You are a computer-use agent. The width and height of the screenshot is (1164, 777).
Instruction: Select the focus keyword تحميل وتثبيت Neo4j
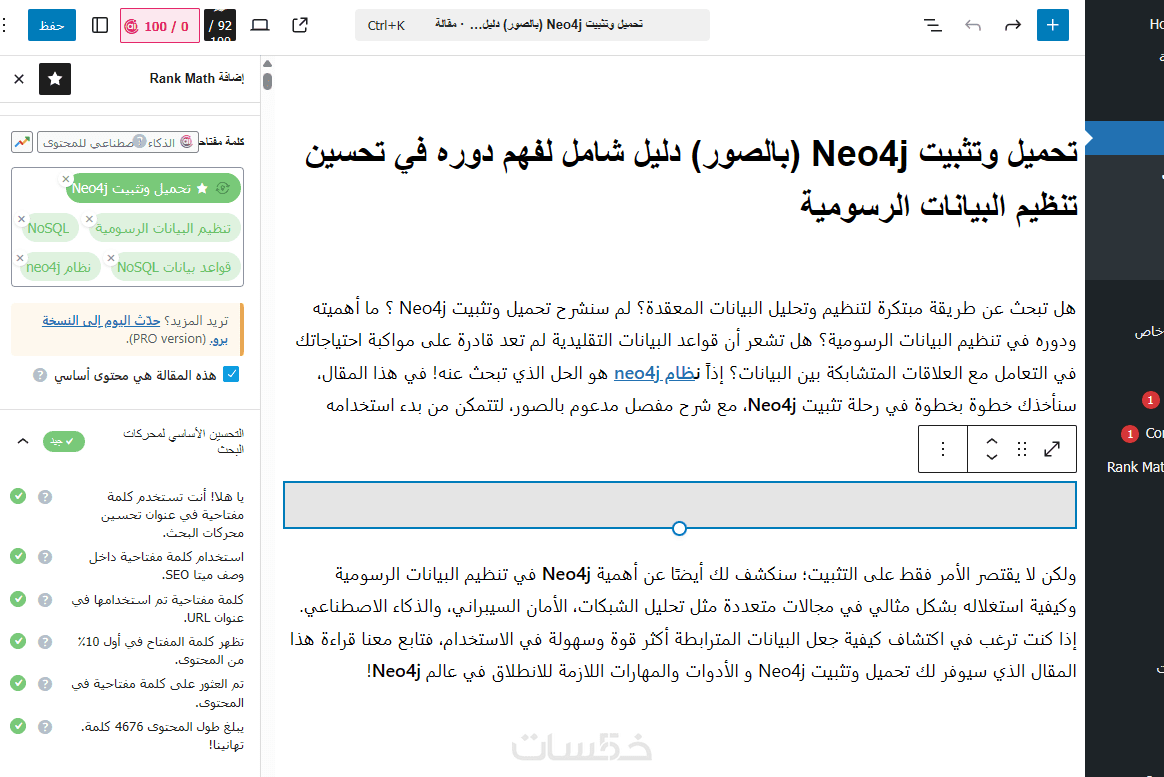(x=152, y=188)
